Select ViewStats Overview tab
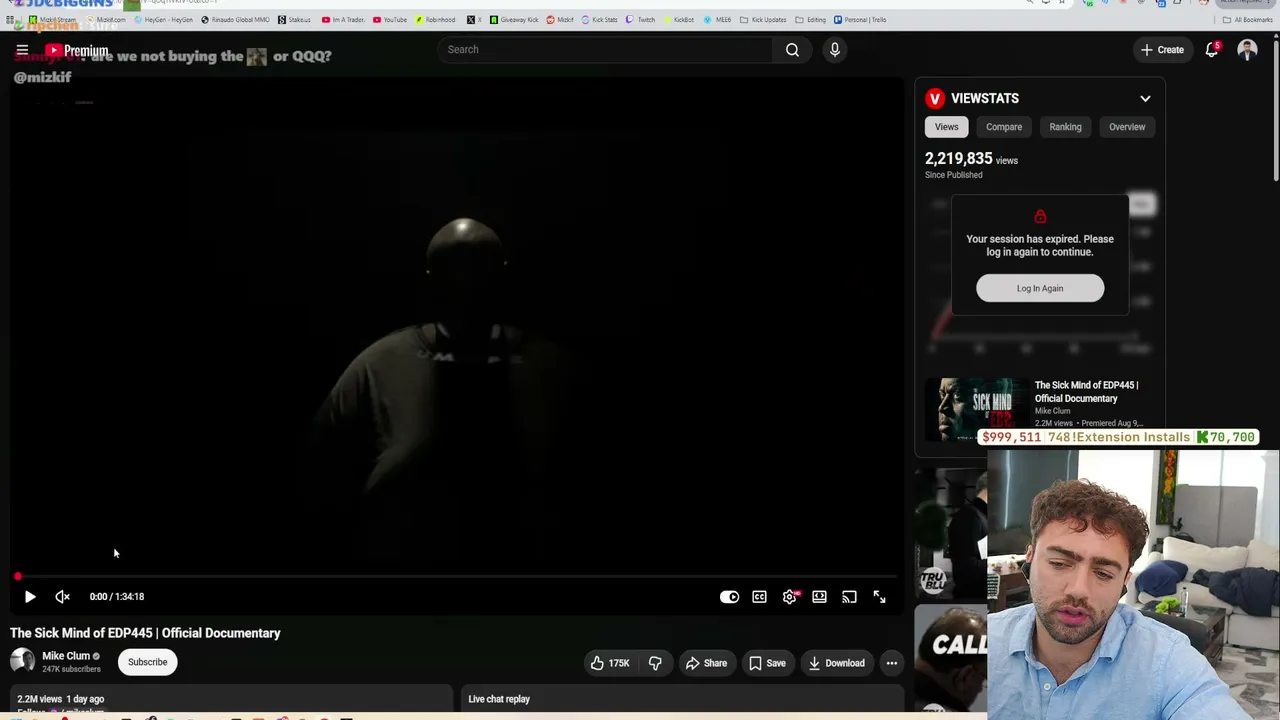Viewport: 1280px width, 720px height. [x=1127, y=127]
